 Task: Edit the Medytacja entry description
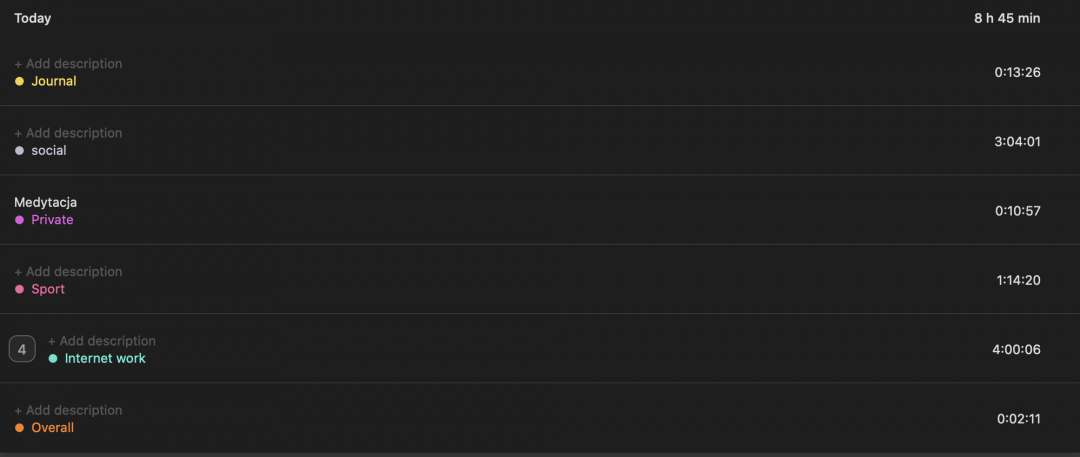46,202
